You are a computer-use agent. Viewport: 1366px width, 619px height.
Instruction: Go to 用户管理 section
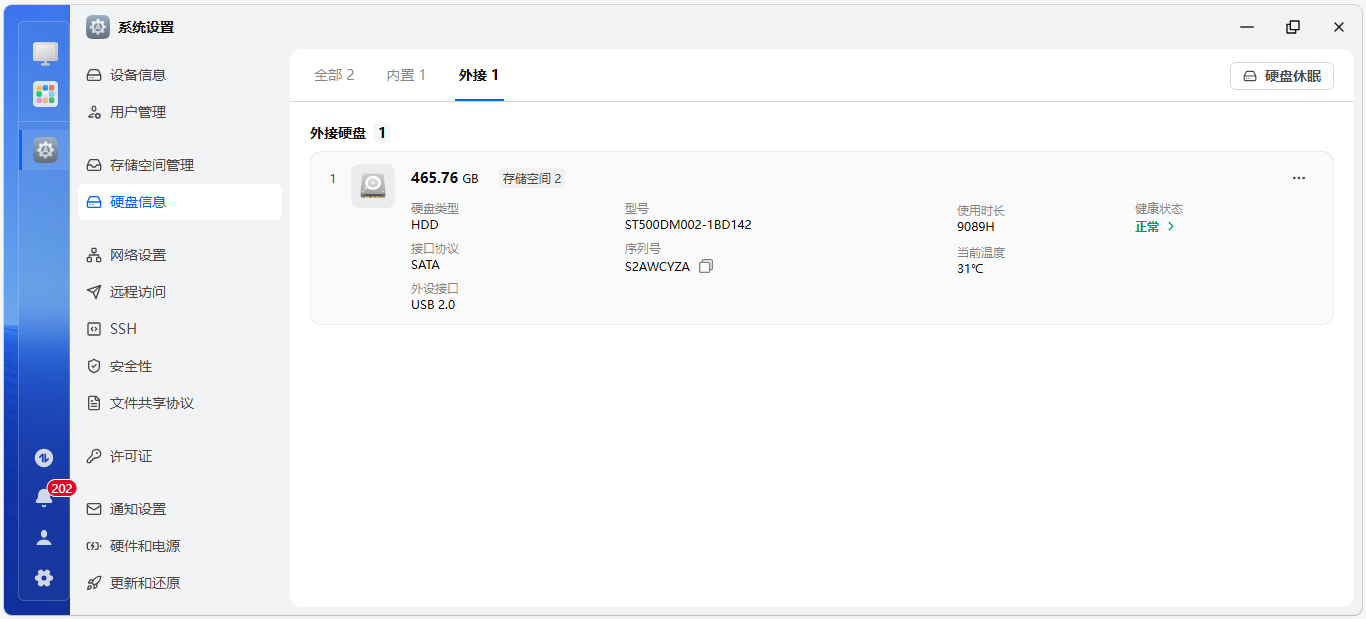180,112
